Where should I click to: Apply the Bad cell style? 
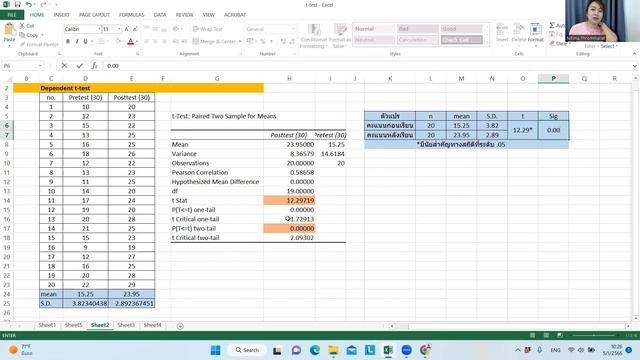[x=418, y=29]
